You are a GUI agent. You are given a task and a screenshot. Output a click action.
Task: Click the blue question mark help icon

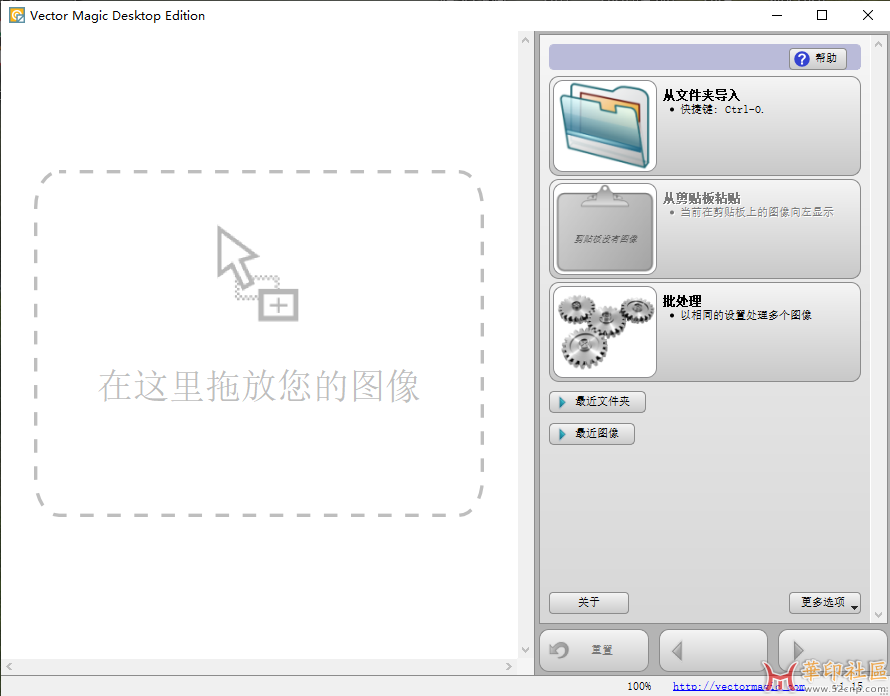point(801,58)
